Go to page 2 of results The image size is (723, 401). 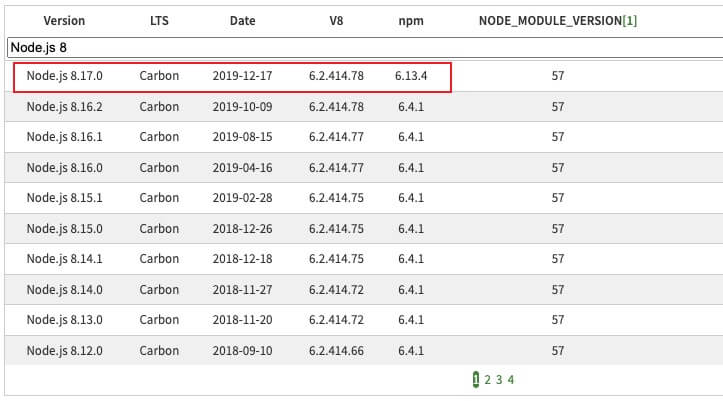click(487, 380)
